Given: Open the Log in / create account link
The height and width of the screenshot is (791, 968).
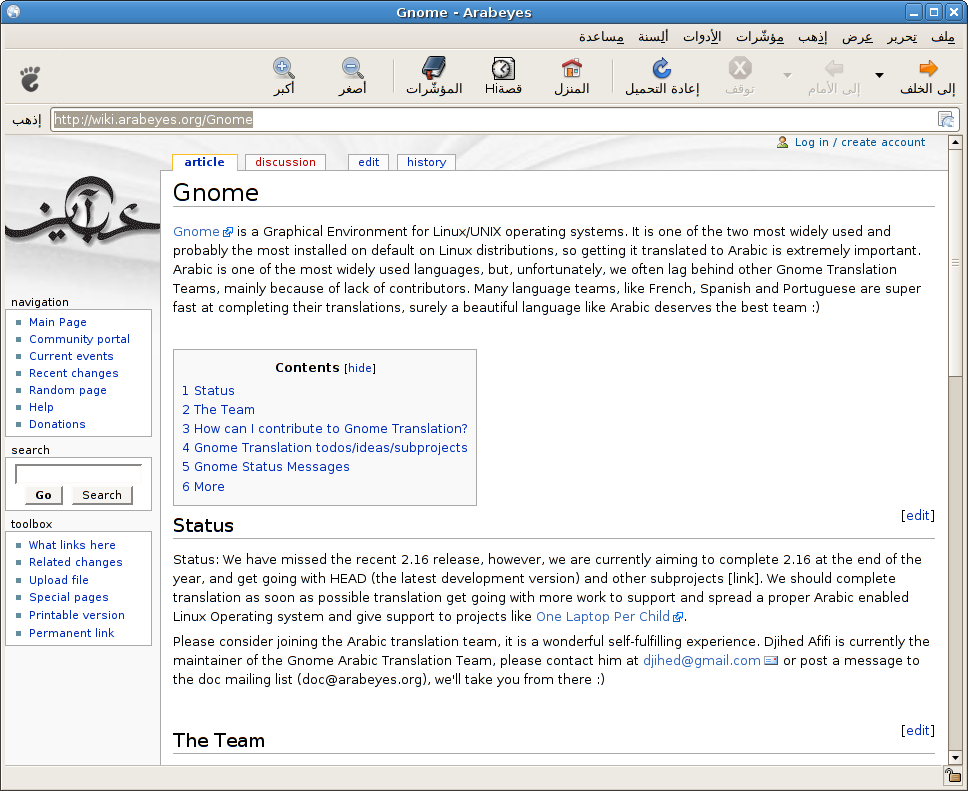Looking at the screenshot, I should tap(860, 142).
